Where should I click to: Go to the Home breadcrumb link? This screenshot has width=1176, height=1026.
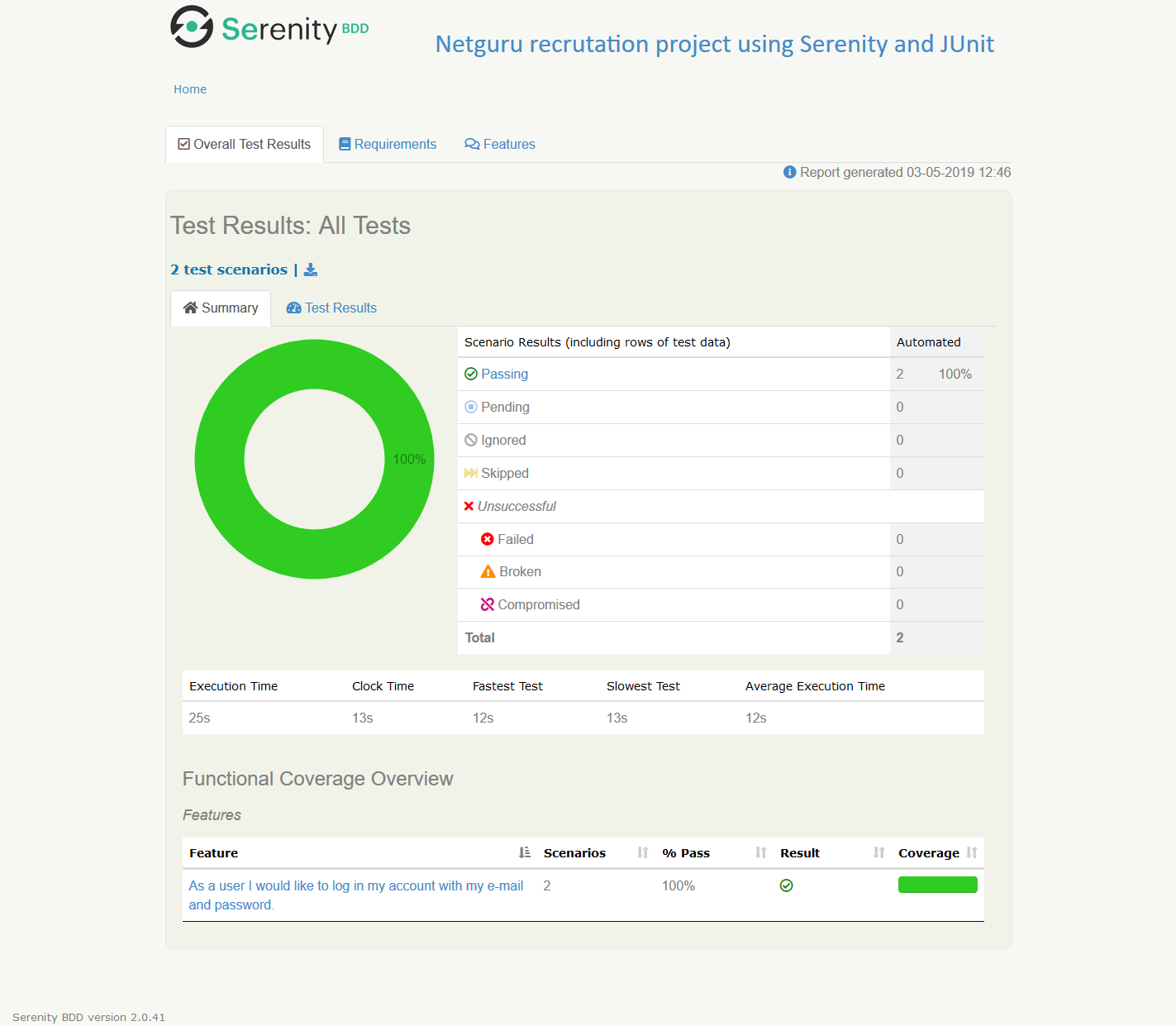point(190,89)
